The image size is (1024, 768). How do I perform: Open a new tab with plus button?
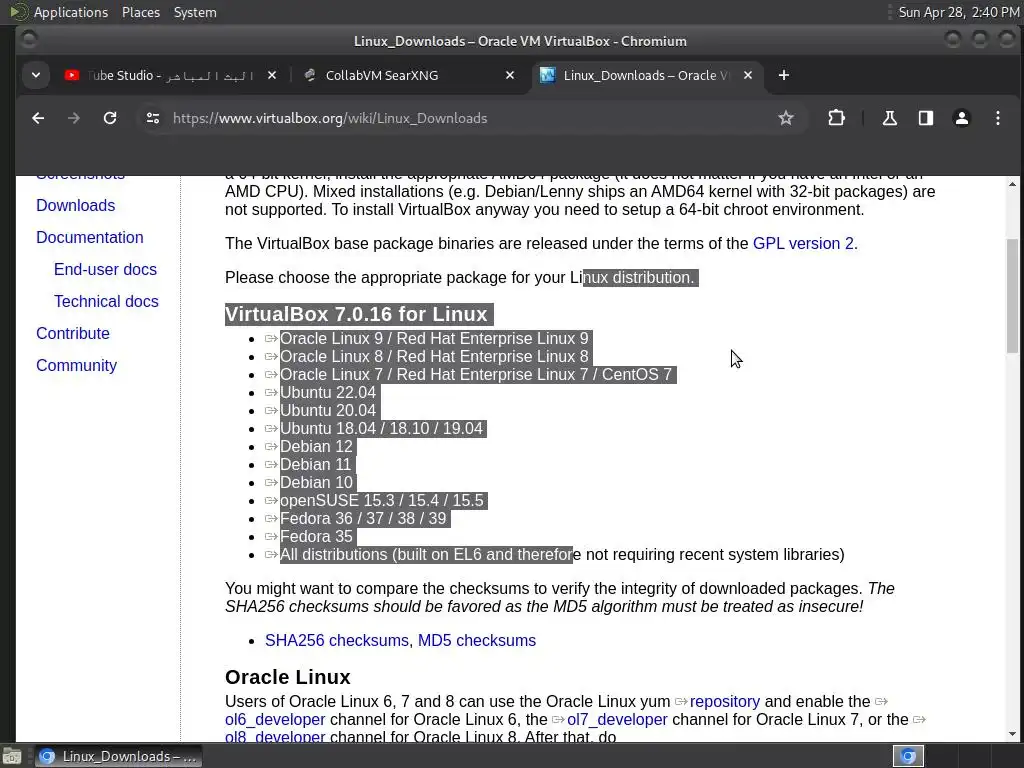pos(784,76)
